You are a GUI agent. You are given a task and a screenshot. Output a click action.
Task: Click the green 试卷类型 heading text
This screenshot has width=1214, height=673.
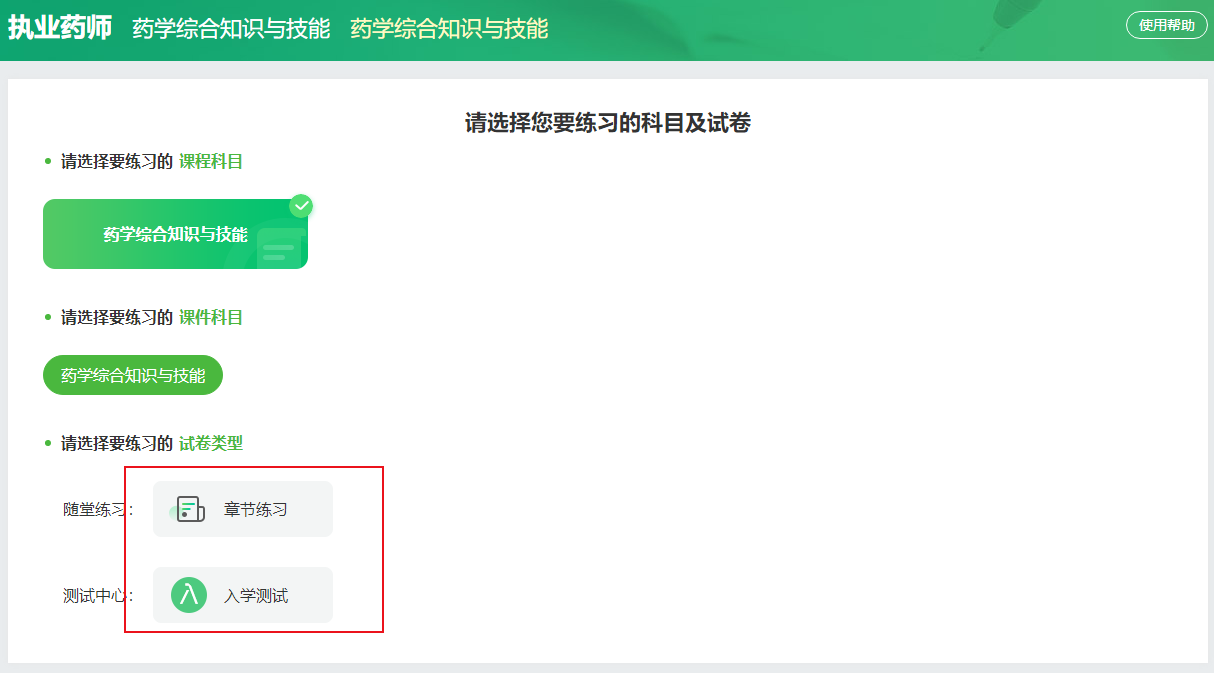(211, 443)
